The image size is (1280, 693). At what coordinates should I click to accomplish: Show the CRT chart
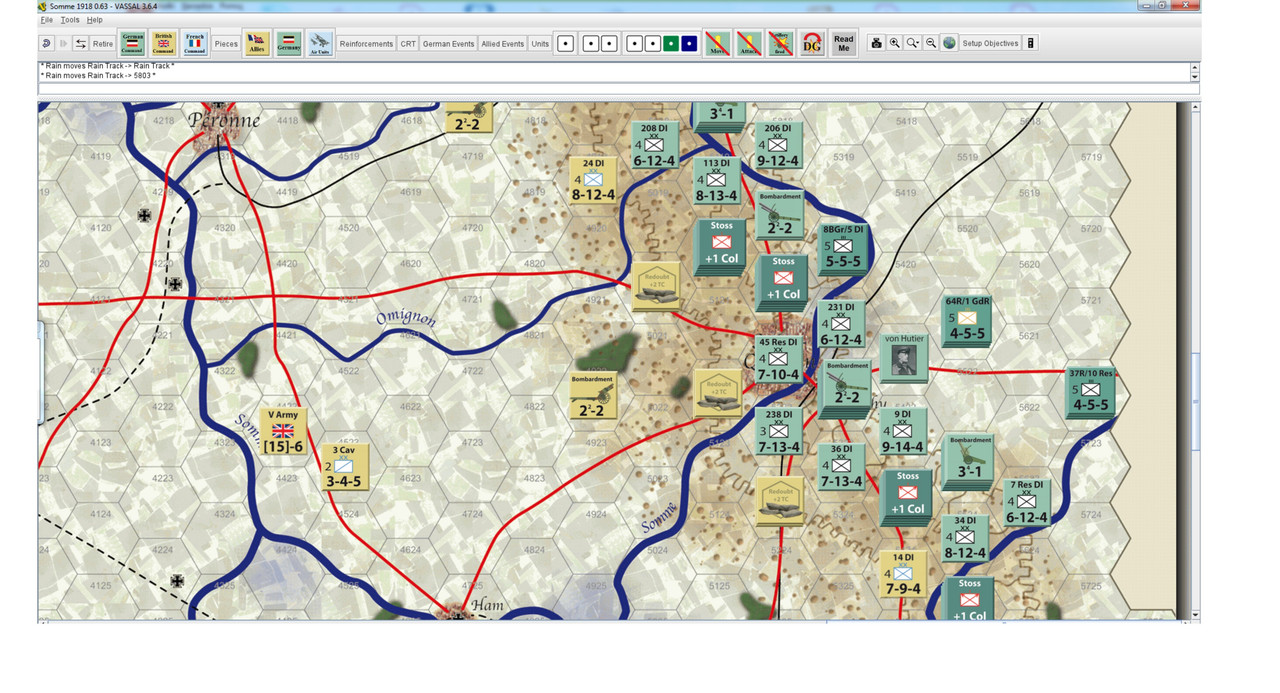[x=408, y=43]
